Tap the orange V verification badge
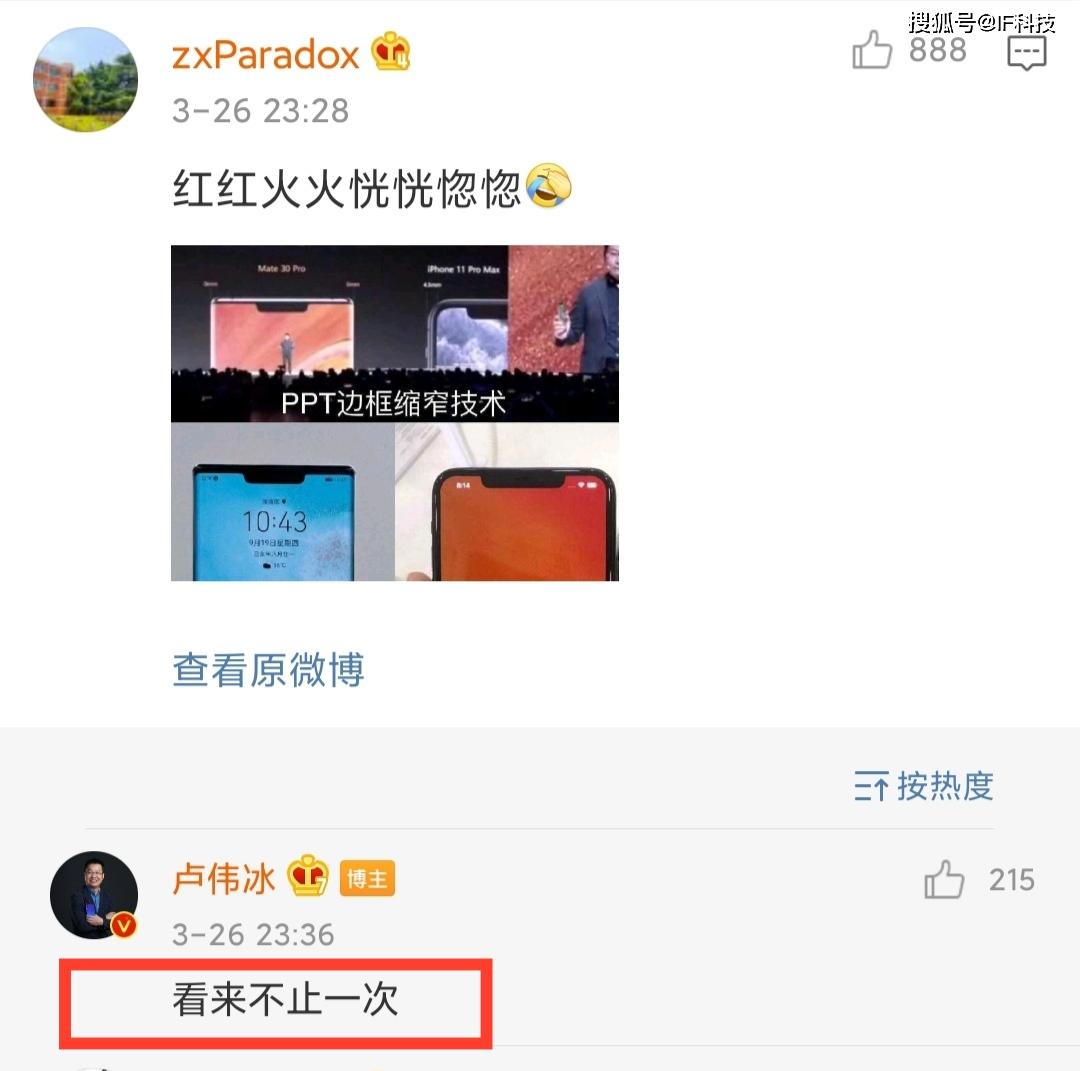 click(124, 925)
